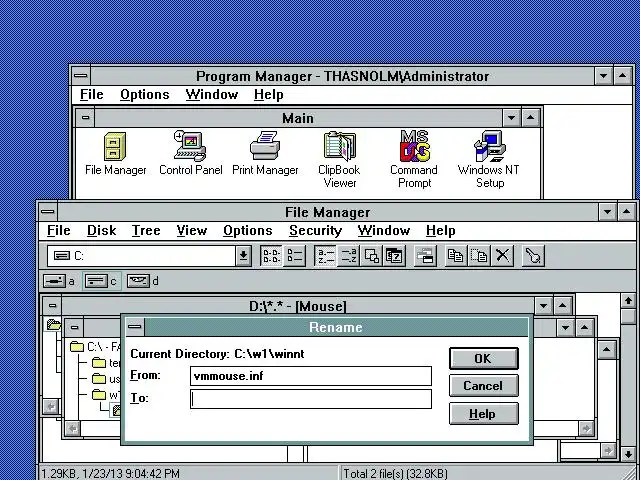Viewport: 640px width, 480px height.
Task: Click the From field containing vmmouse.inf
Action: click(x=311, y=376)
